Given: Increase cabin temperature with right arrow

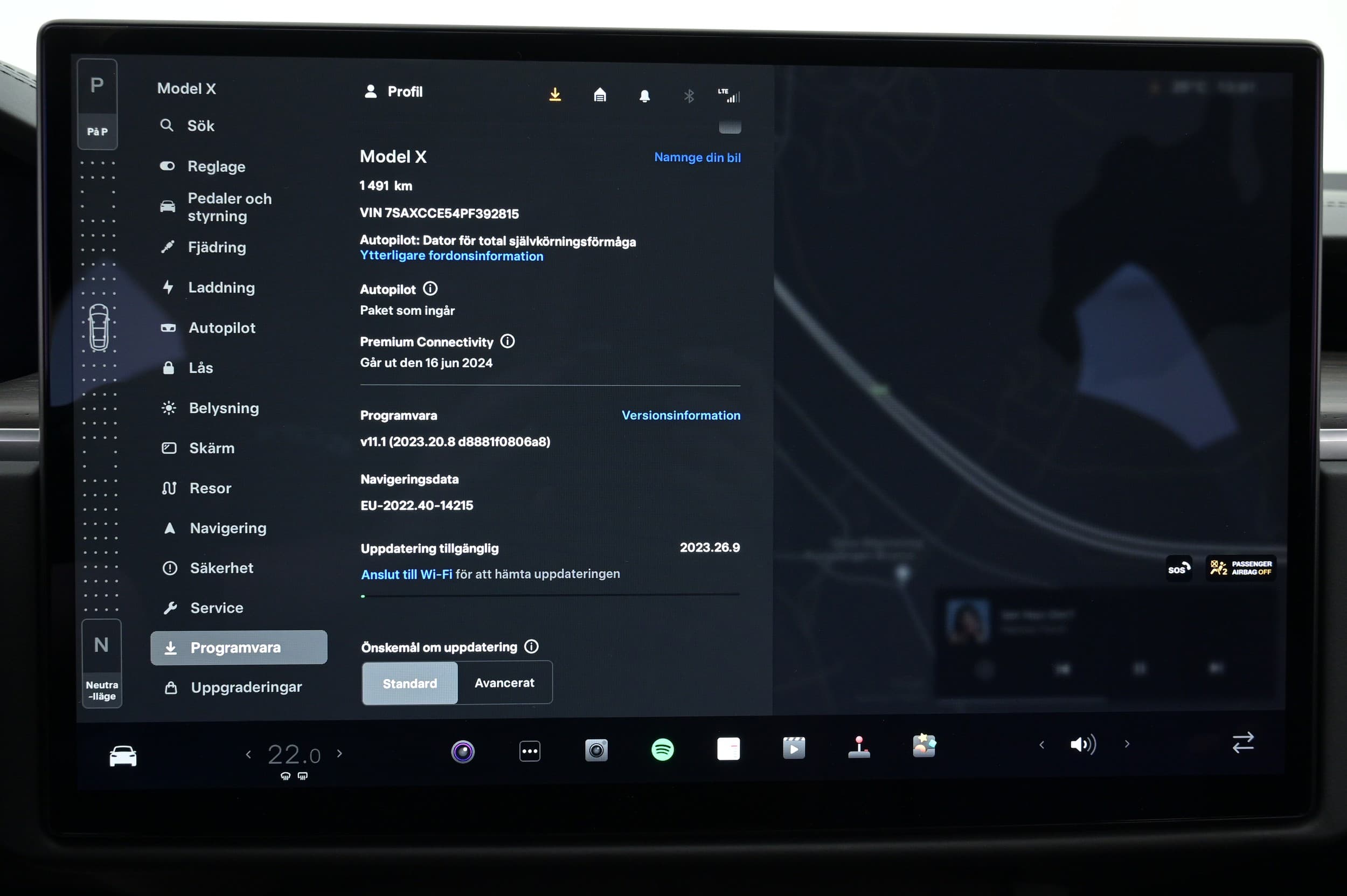Looking at the screenshot, I should 339,753.
